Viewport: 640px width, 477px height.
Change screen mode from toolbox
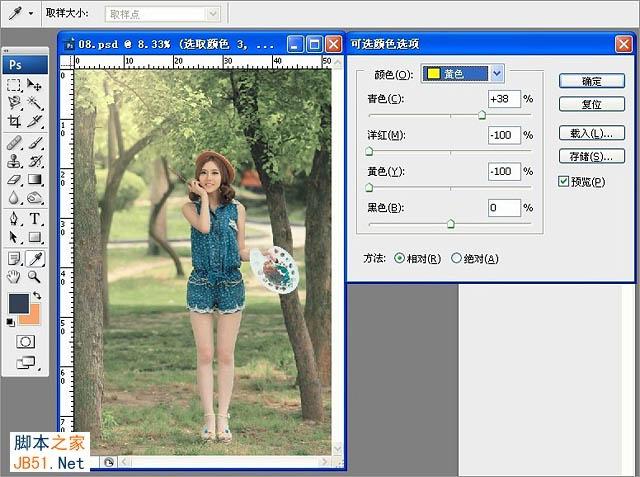click(x=26, y=362)
